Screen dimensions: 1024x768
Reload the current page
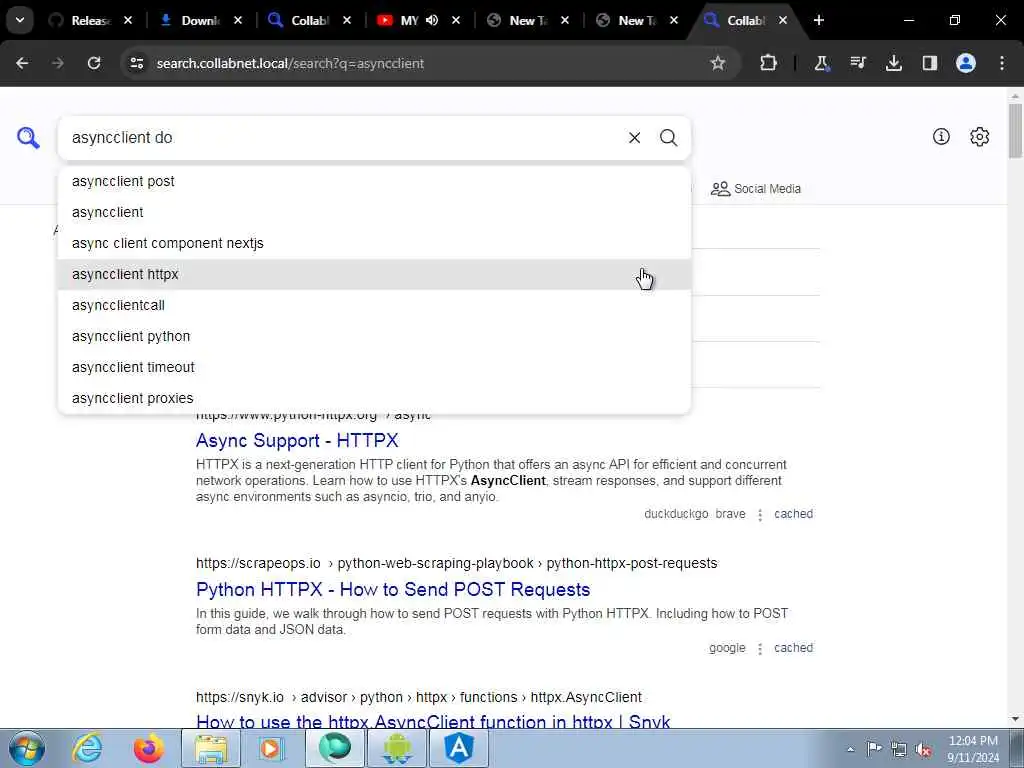pos(94,63)
